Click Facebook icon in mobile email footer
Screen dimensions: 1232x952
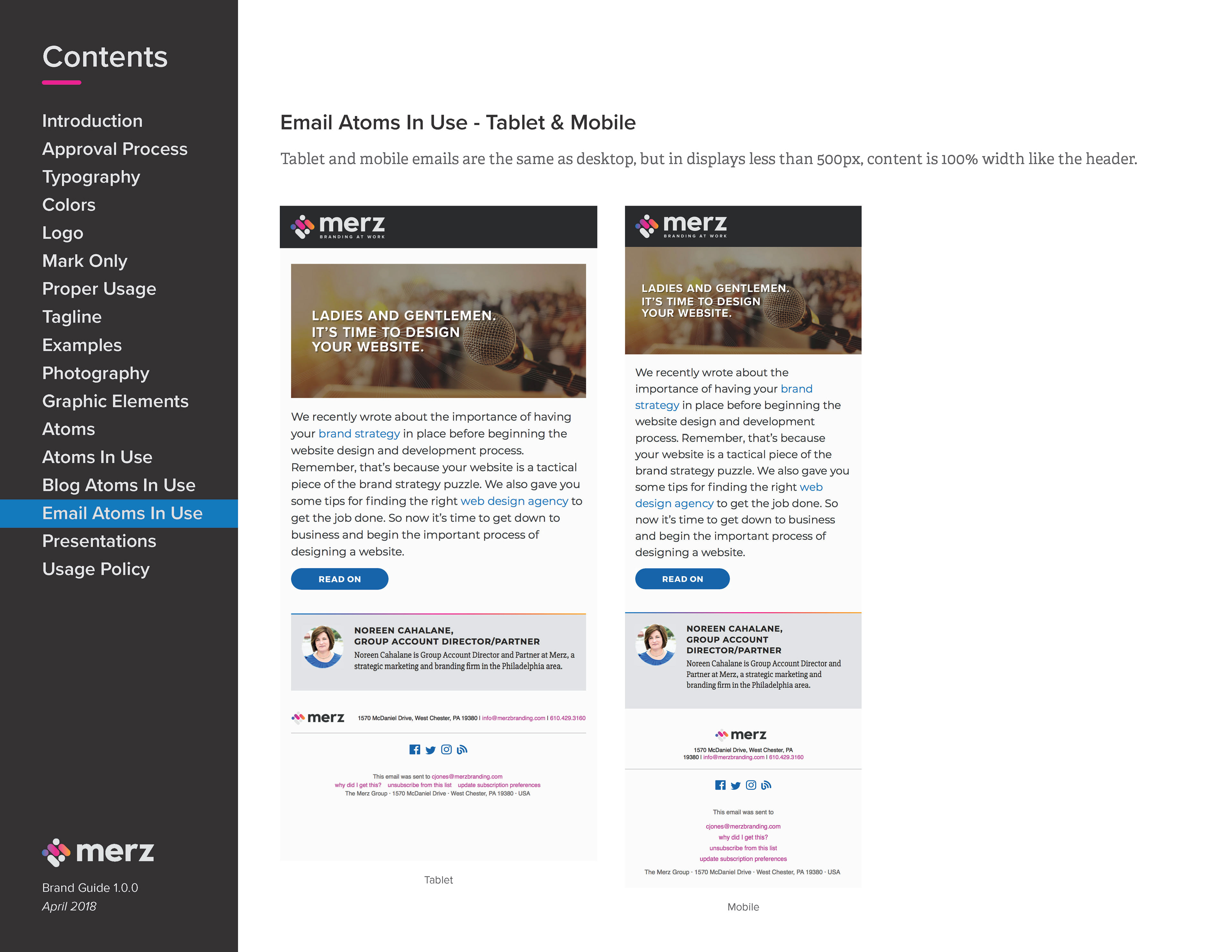click(720, 785)
